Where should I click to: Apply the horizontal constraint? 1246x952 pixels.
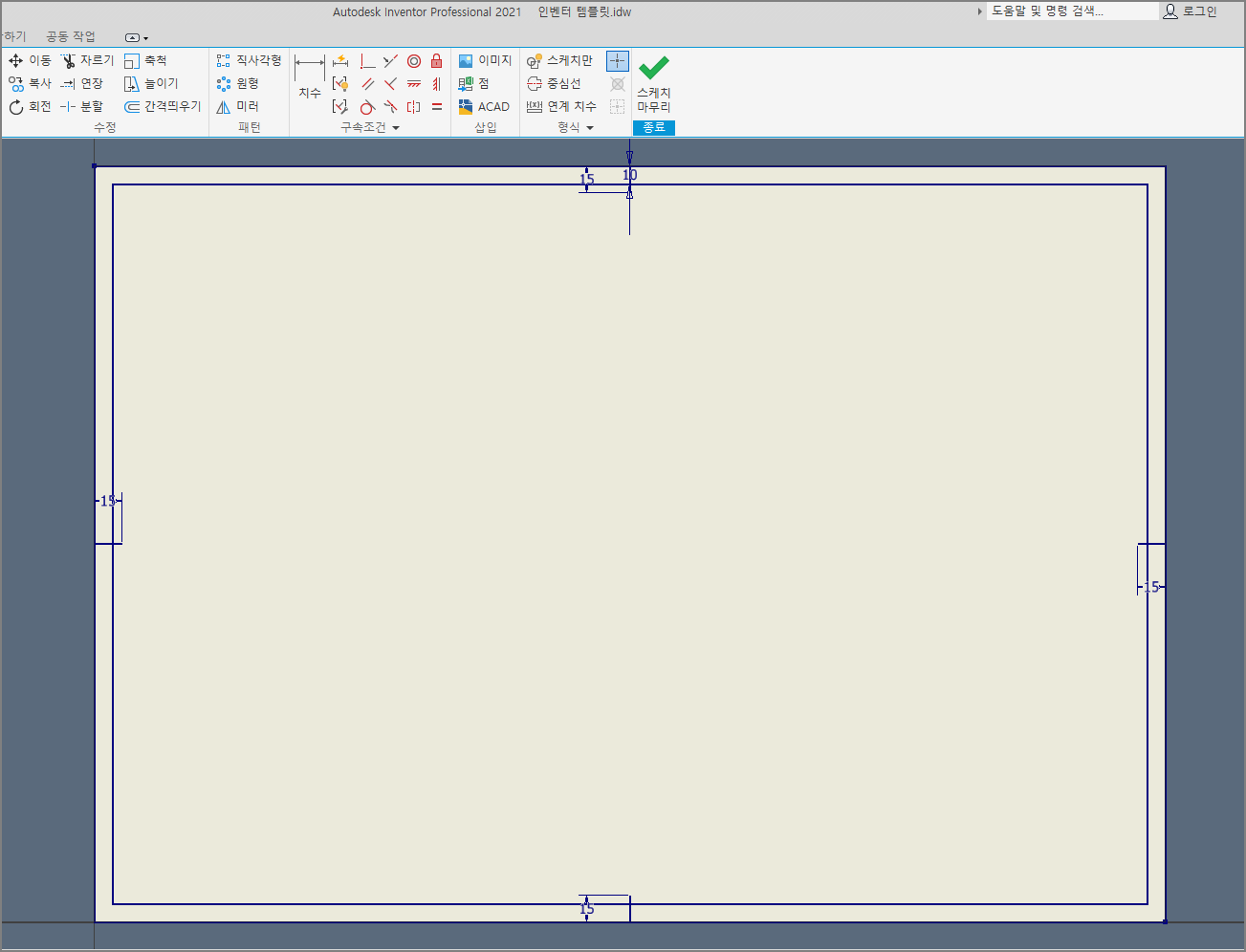coord(414,84)
